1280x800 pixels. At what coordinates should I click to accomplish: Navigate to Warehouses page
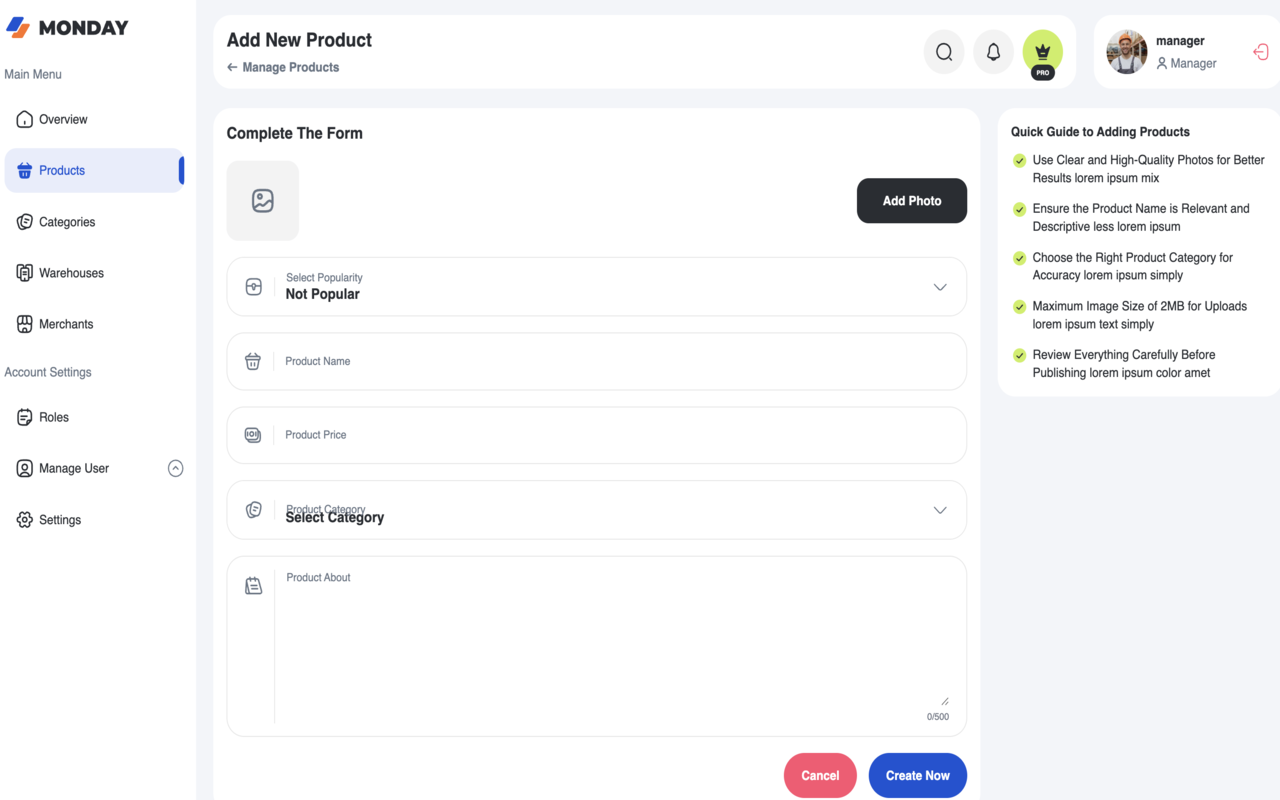point(71,273)
